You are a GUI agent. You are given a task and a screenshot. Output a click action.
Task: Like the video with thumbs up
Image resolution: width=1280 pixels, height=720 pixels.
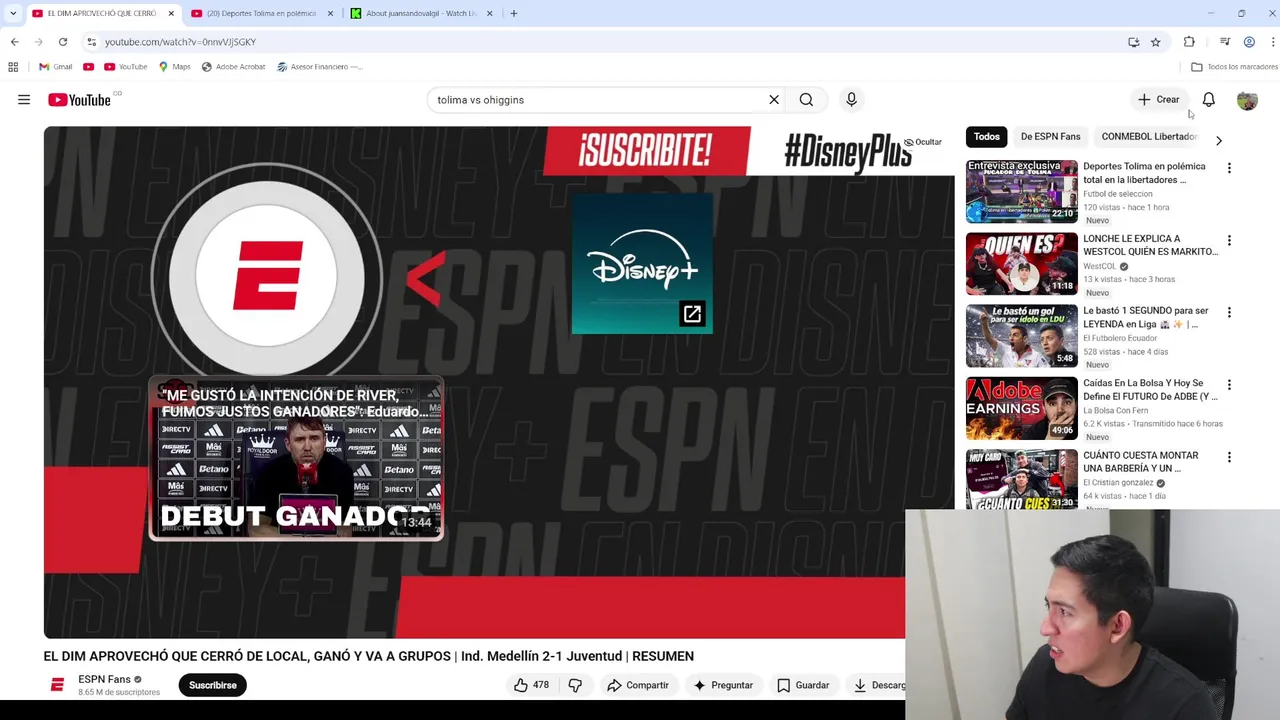point(531,685)
